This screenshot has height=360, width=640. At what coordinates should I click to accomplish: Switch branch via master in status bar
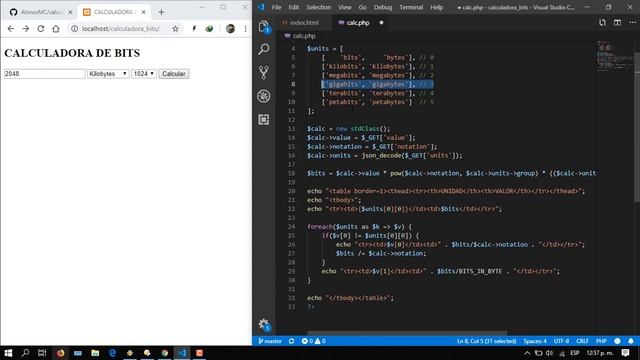point(270,341)
